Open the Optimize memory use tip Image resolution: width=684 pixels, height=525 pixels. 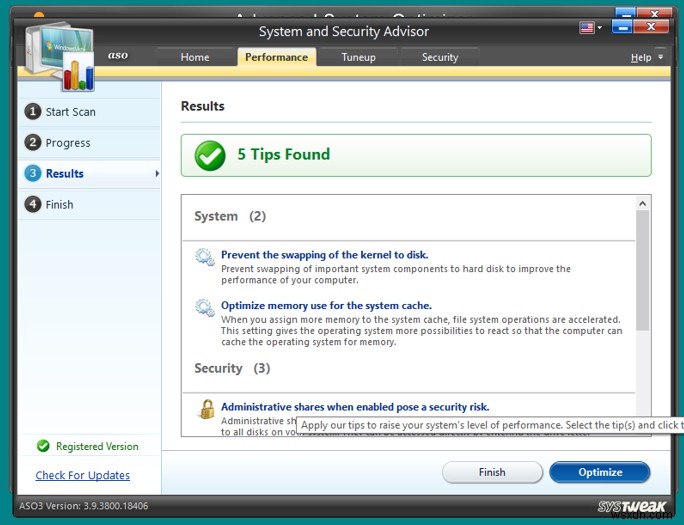pyautogui.click(x=326, y=306)
